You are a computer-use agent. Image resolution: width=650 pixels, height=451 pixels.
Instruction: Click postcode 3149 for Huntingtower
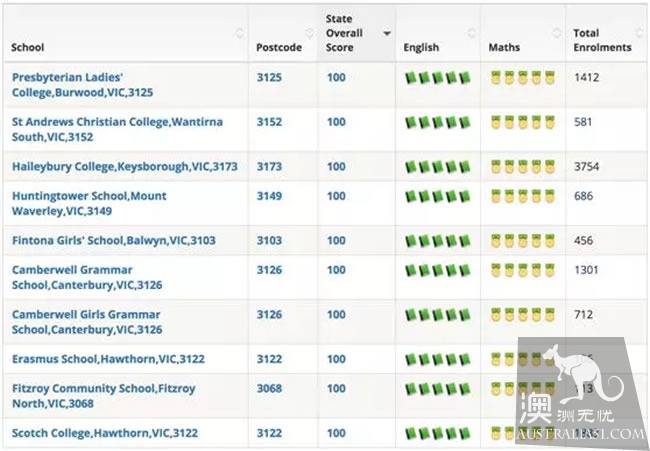point(269,196)
